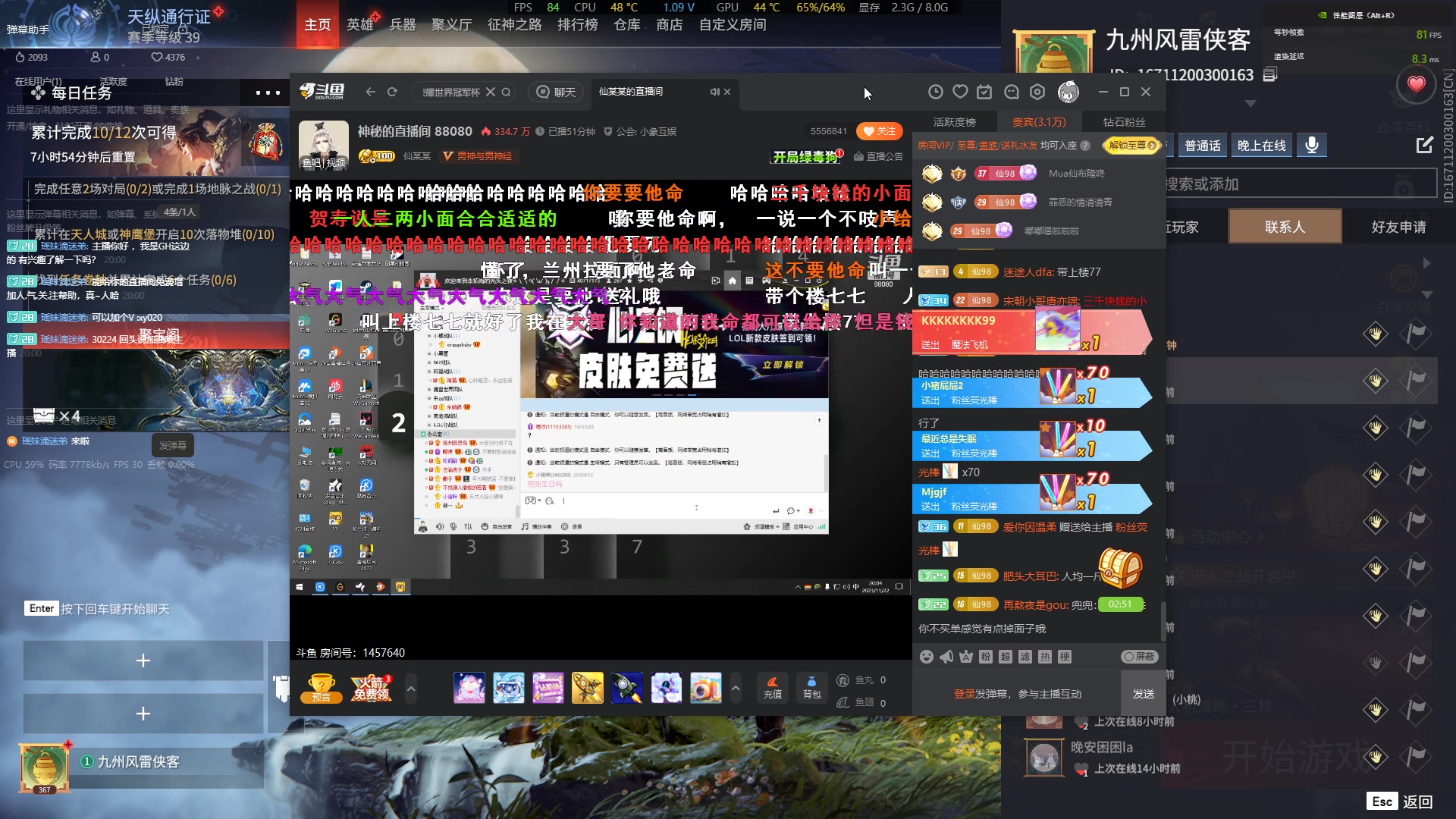This screenshot has height=819, width=1456.
Task: Click 登录 link to log in
Action: [x=965, y=694]
